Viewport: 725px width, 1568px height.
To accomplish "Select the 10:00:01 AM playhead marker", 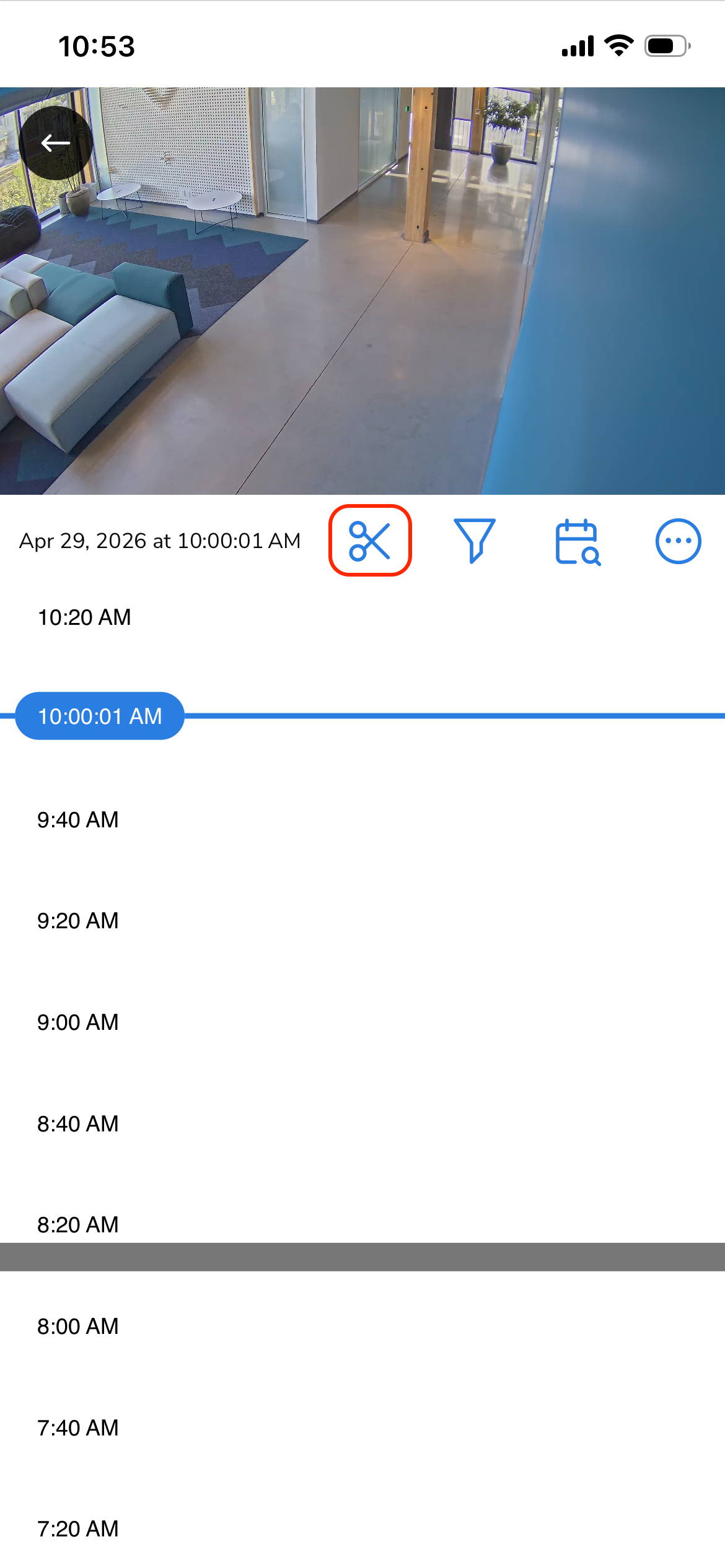I will (100, 716).
